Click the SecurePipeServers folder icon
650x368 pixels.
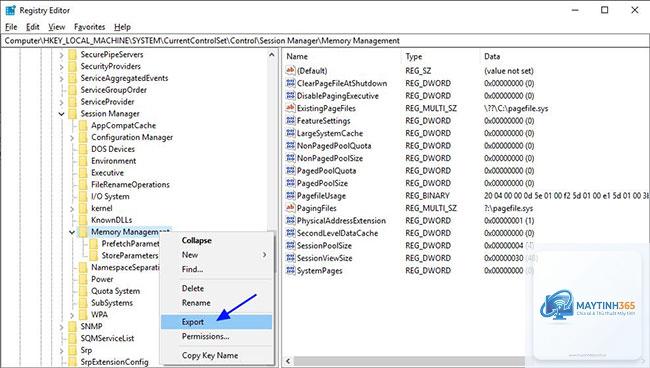pos(73,54)
